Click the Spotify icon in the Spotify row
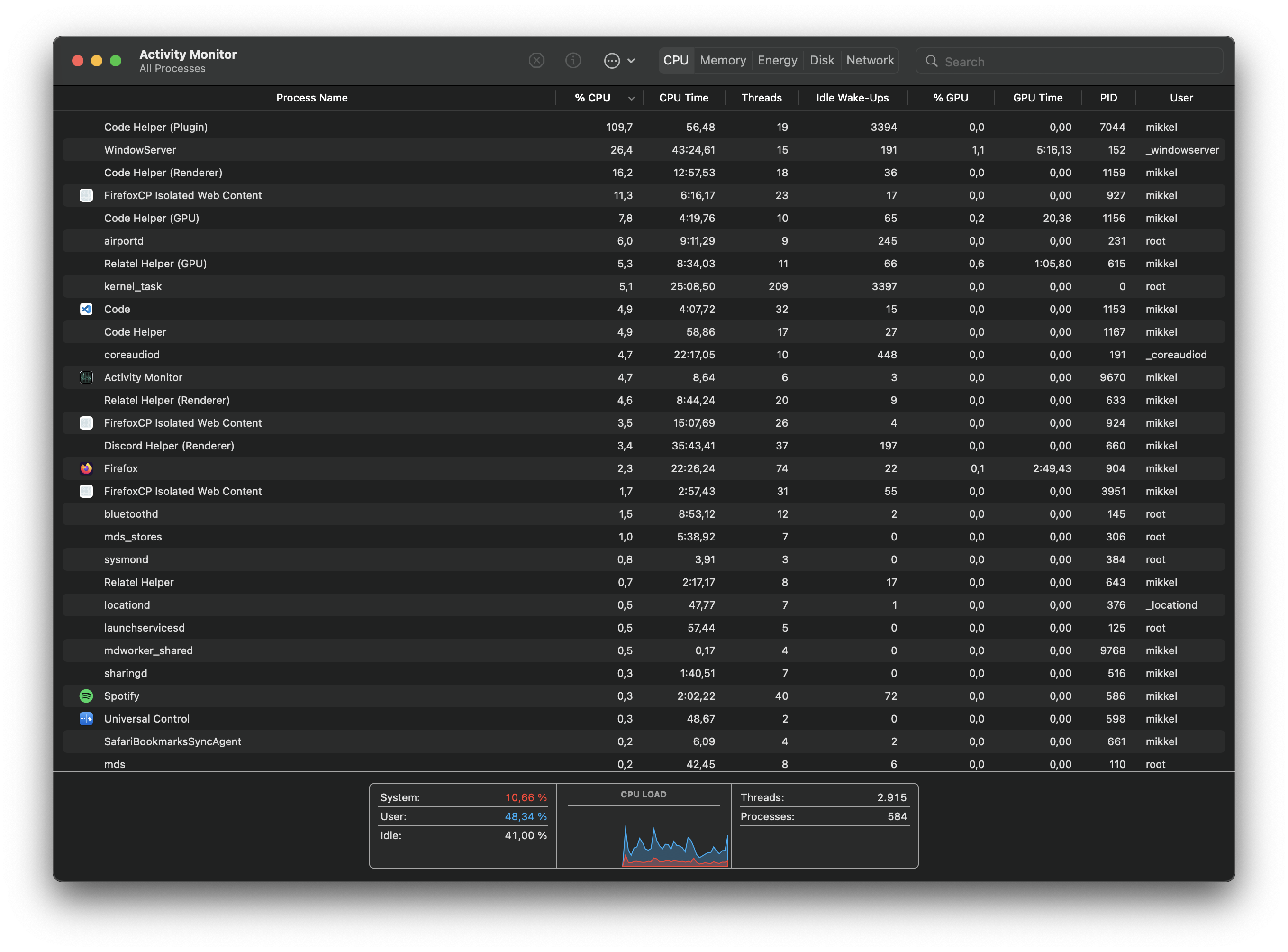 tap(86, 696)
